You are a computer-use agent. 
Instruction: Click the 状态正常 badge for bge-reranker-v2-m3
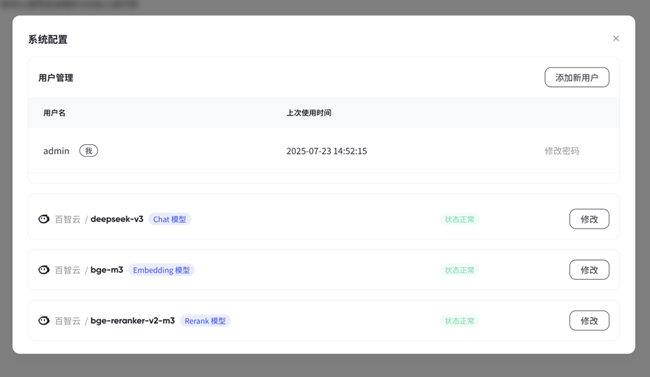[459, 321]
